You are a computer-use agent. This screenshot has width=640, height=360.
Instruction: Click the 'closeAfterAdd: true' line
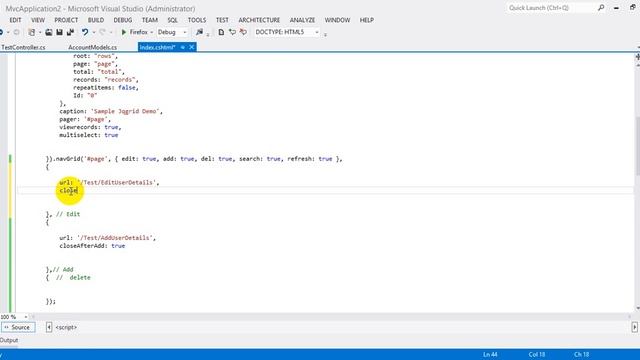tap(92, 246)
